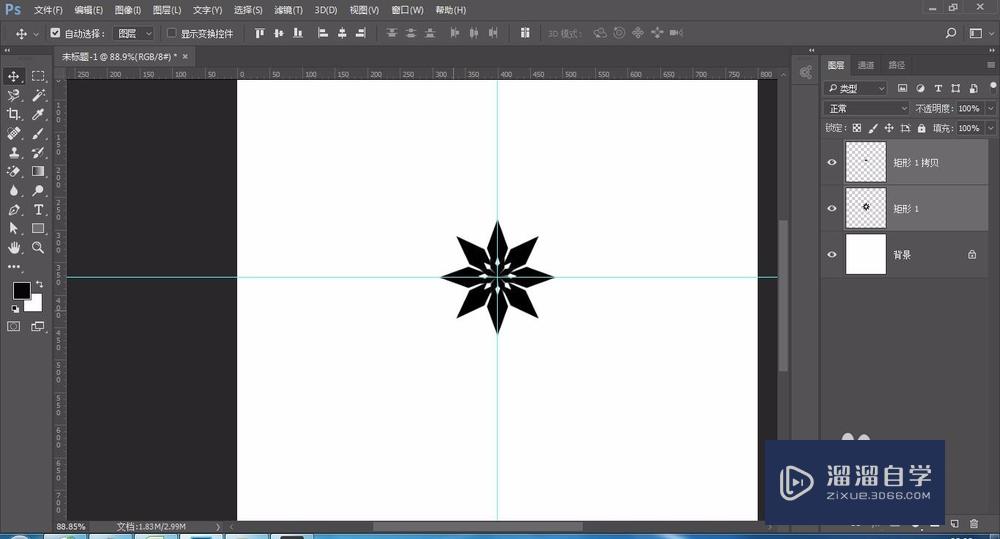Open the 图像(I) menu
Viewport: 1000px width, 539px height.
coord(128,10)
